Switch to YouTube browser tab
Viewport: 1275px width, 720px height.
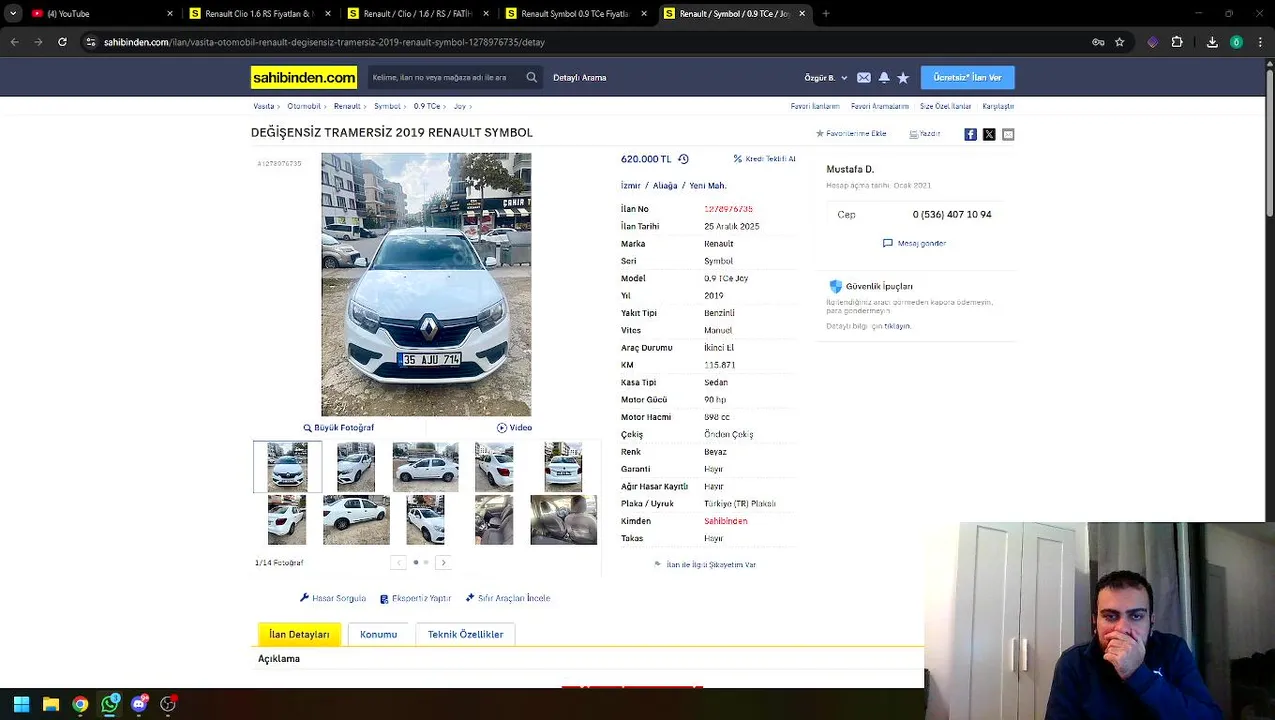(x=101, y=14)
